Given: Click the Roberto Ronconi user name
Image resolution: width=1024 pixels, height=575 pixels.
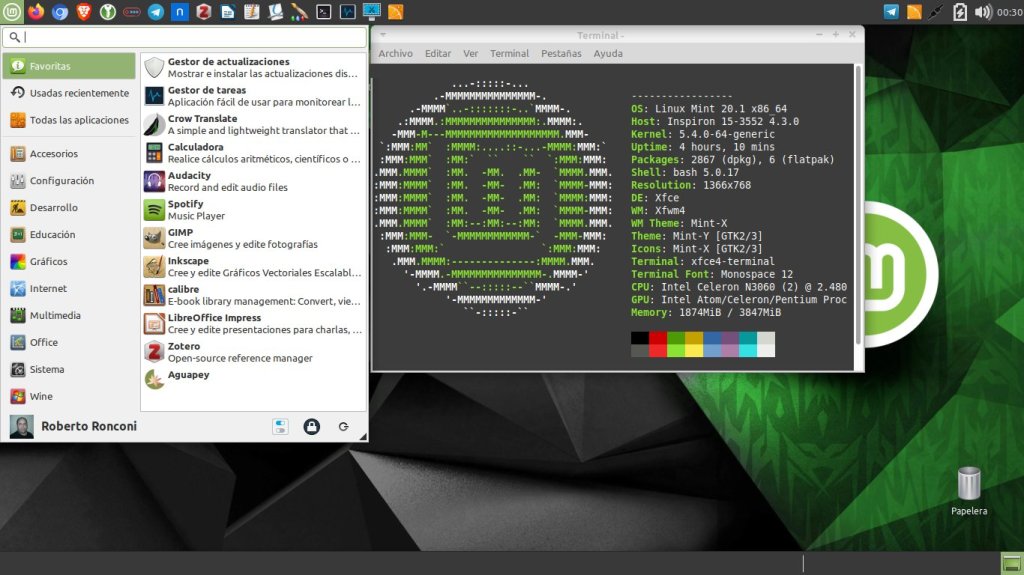Looking at the screenshot, I should pyautogui.click(x=88, y=427).
